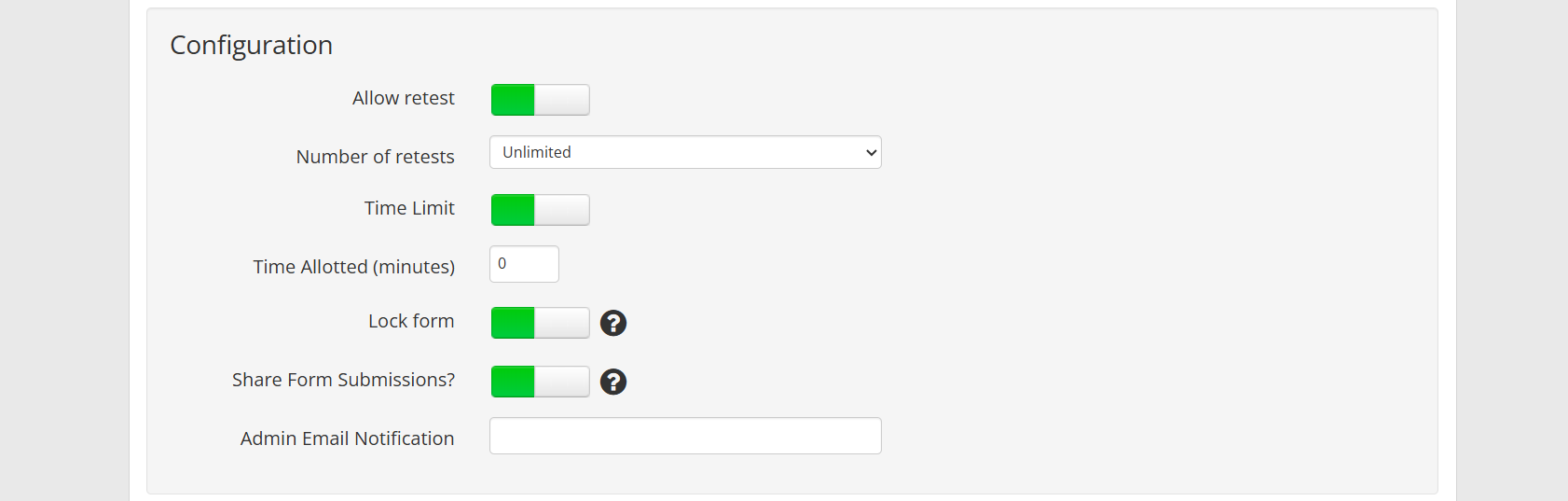Click the Lock form label
This screenshot has height=501, width=1568.
point(410,321)
